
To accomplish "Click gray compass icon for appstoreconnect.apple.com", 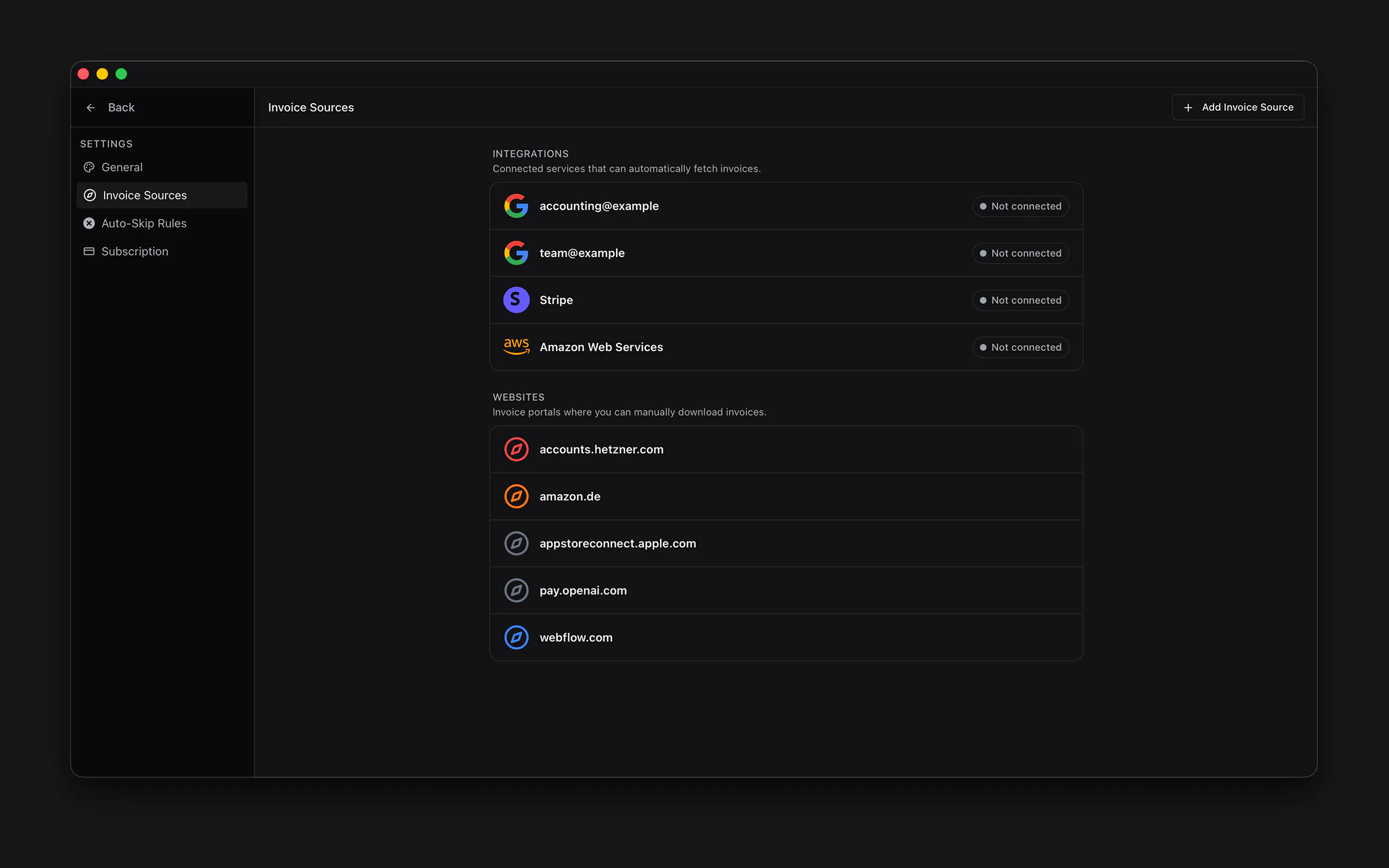I will click(x=516, y=544).
